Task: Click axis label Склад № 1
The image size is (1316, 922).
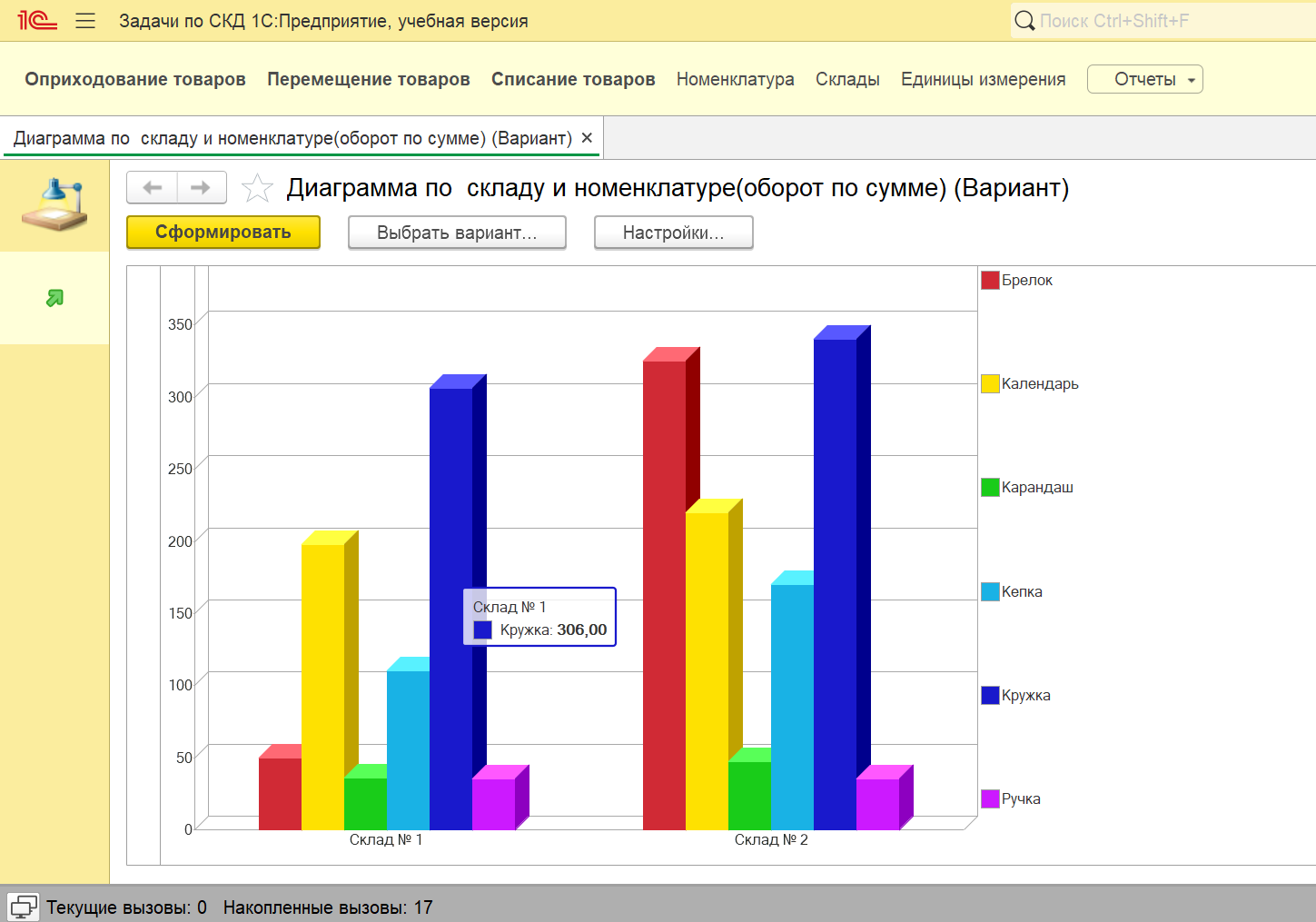Action: click(x=386, y=839)
